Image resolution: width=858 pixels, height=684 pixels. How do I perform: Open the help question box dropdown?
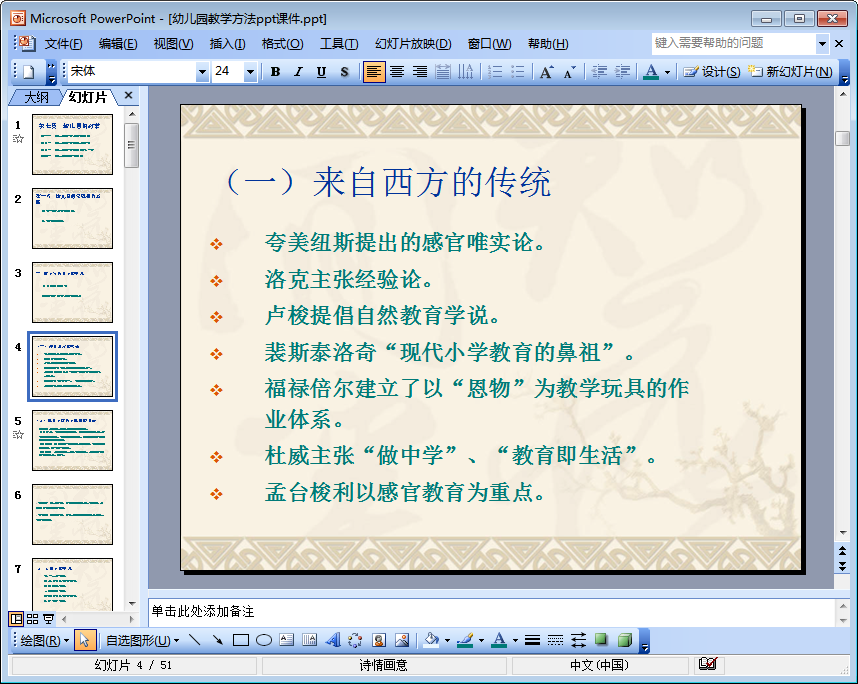(822, 43)
